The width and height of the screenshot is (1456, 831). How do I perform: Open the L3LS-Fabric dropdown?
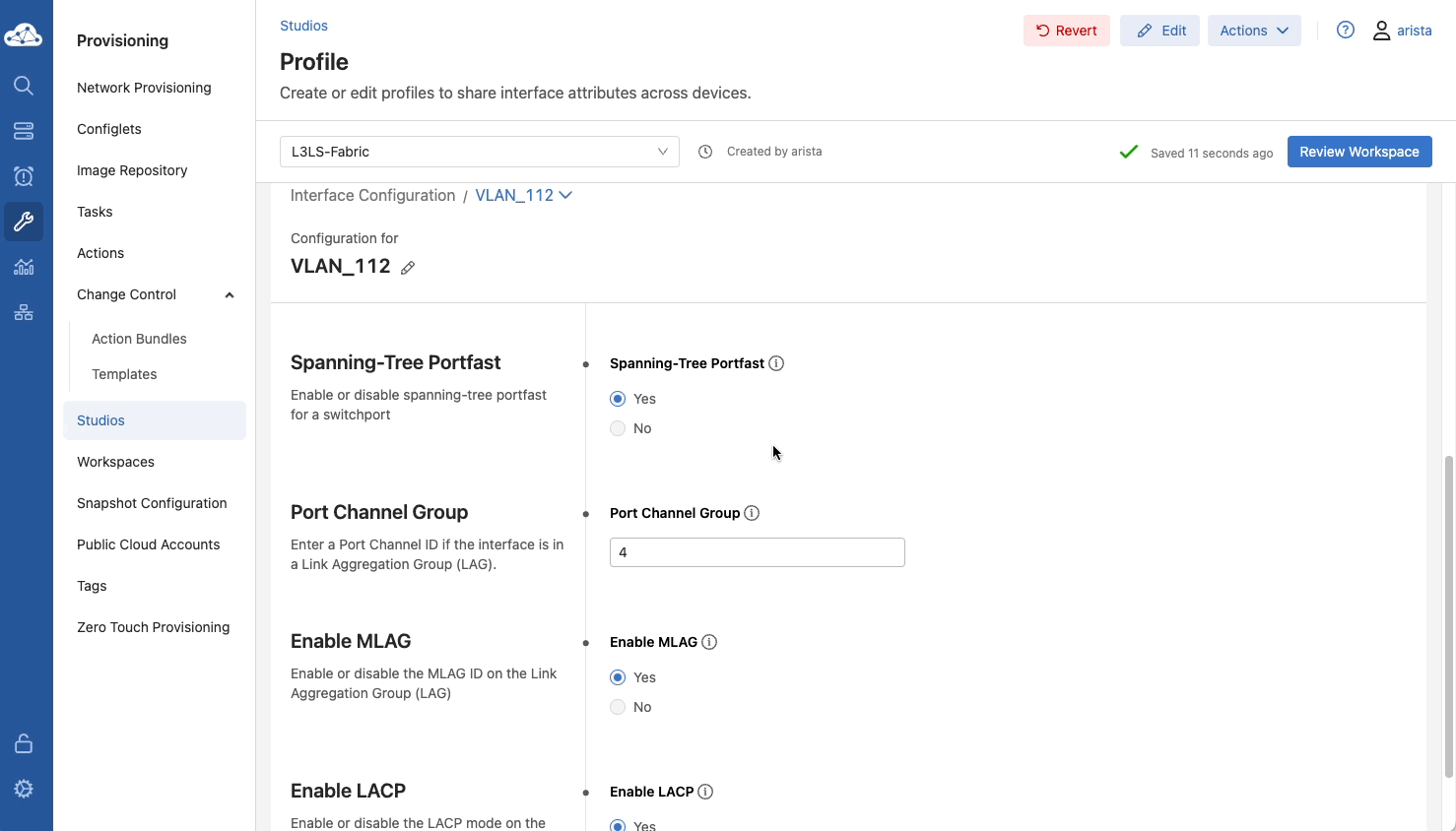click(479, 152)
